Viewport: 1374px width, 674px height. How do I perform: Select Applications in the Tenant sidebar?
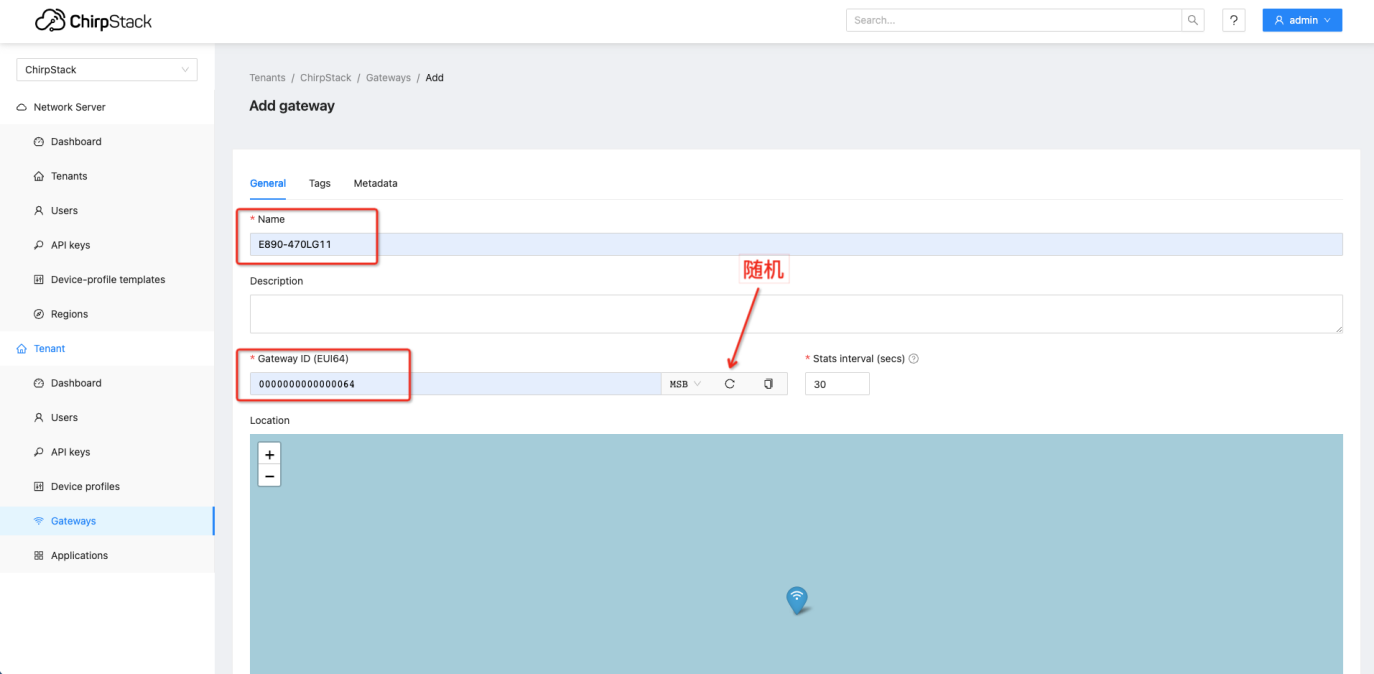(x=79, y=555)
